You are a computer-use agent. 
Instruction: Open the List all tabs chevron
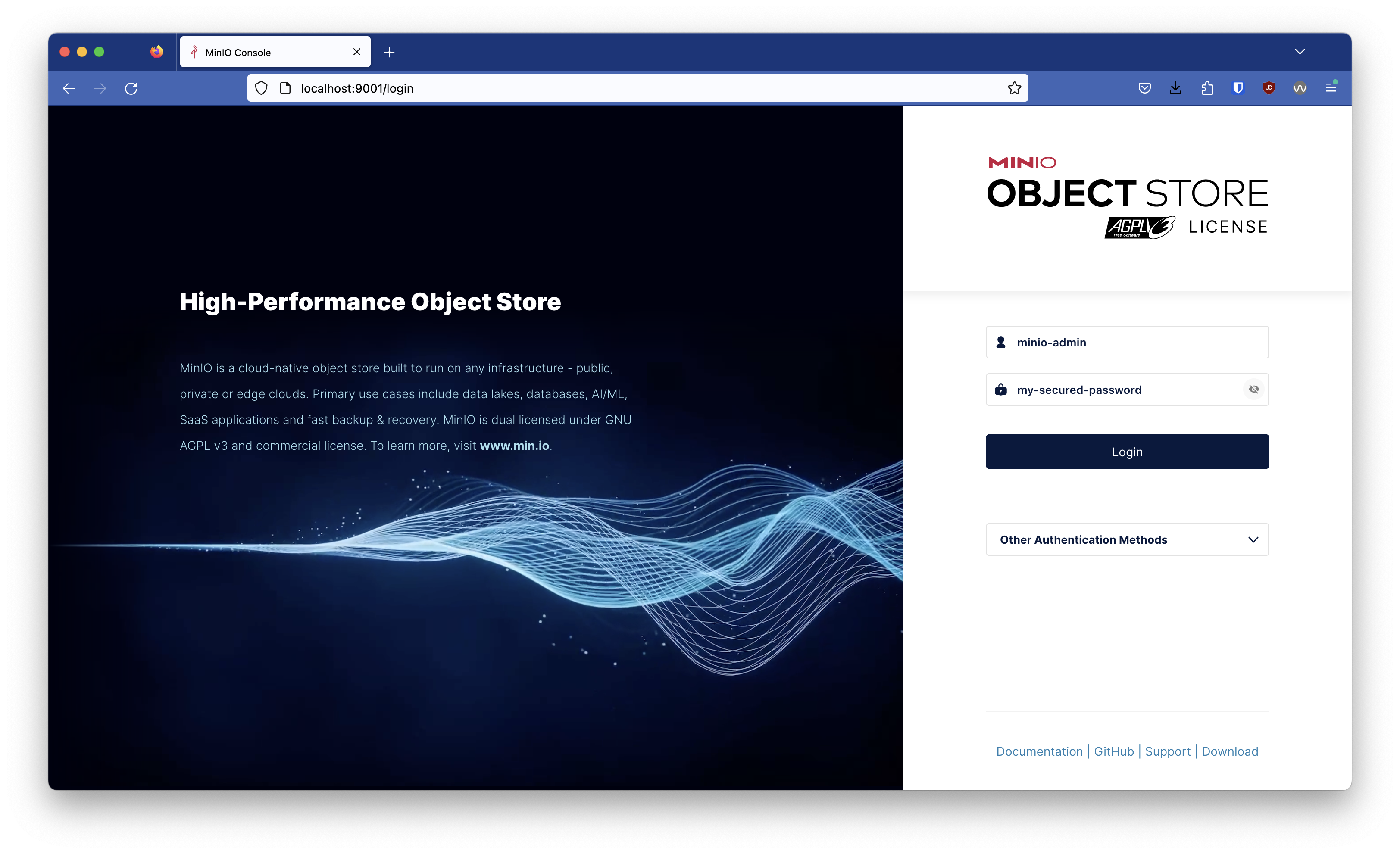[1300, 52]
